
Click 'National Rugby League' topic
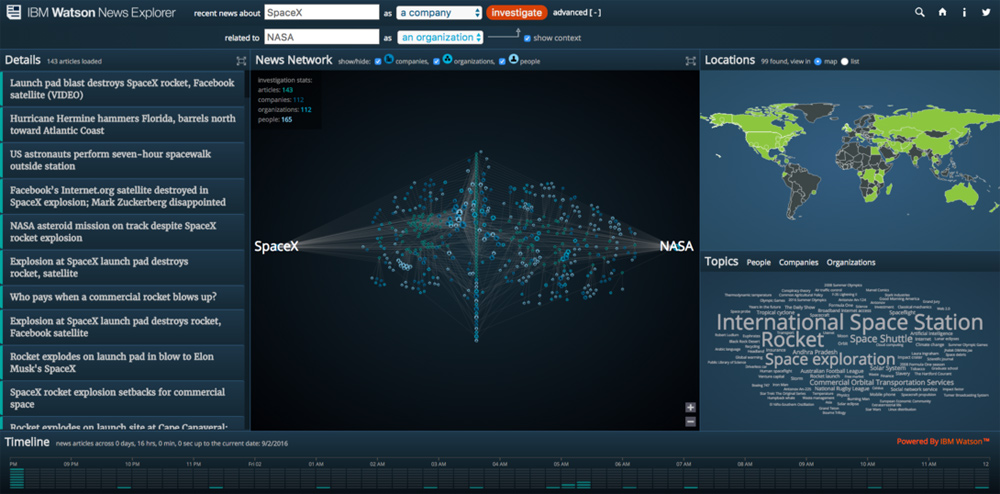(842, 389)
